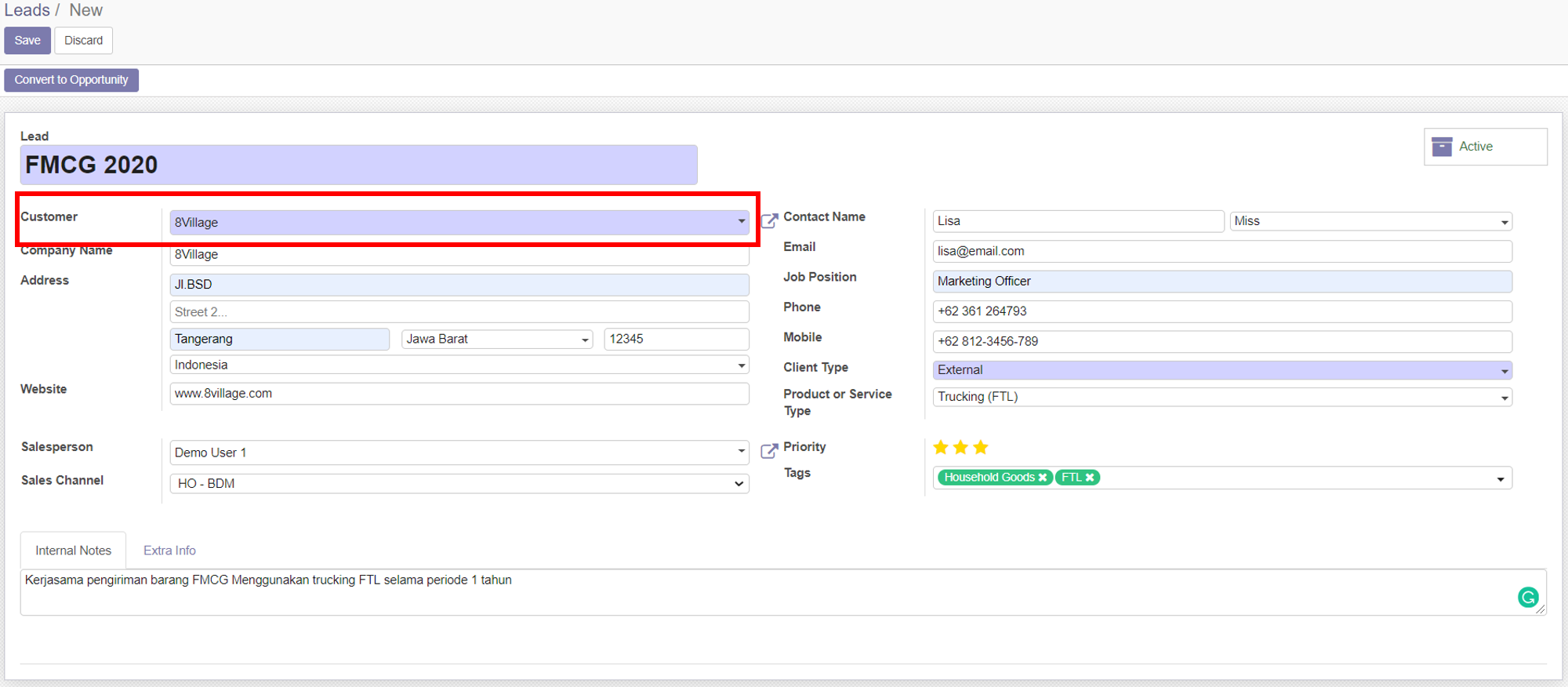Click the Jl.BSD address field
The image size is (1568, 687).
tap(459, 285)
